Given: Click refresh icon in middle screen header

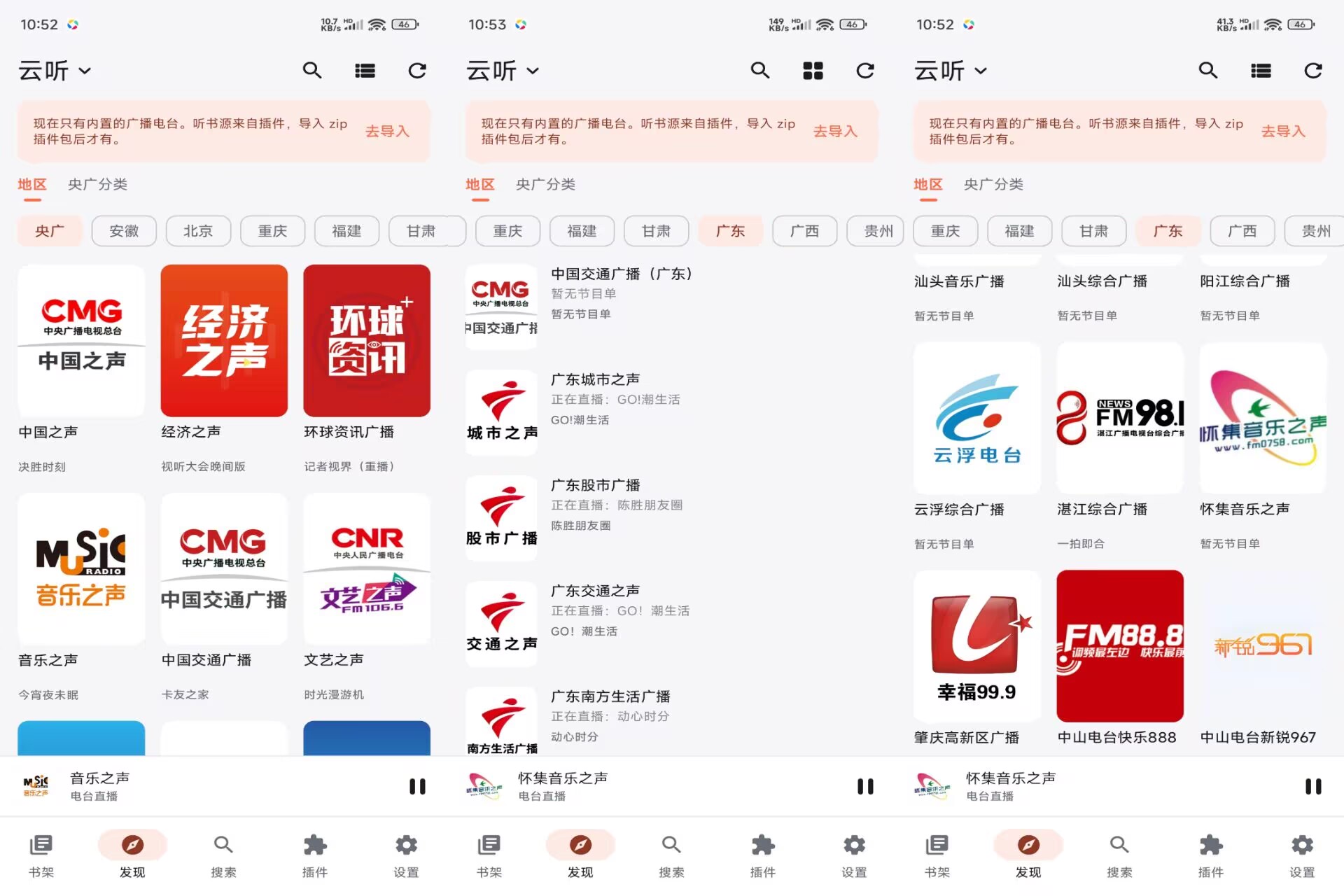Looking at the screenshot, I should pyautogui.click(x=865, y=71).
